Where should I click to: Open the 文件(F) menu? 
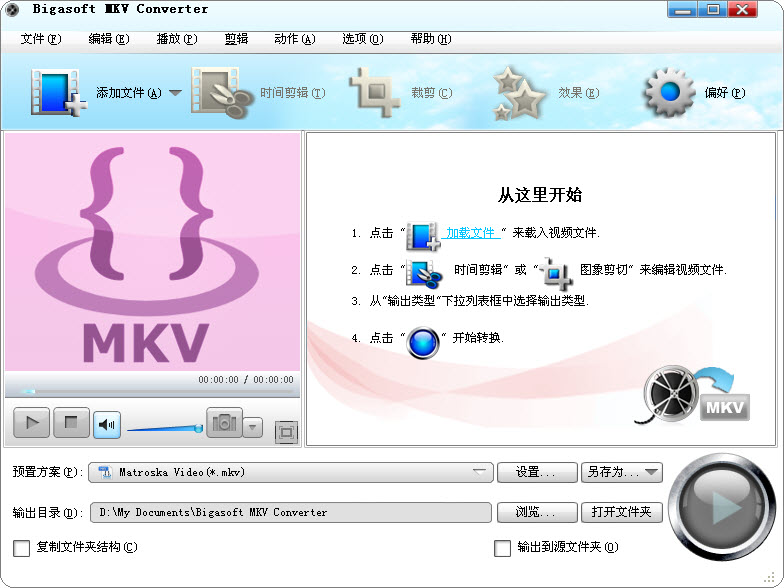click(40, 39)
